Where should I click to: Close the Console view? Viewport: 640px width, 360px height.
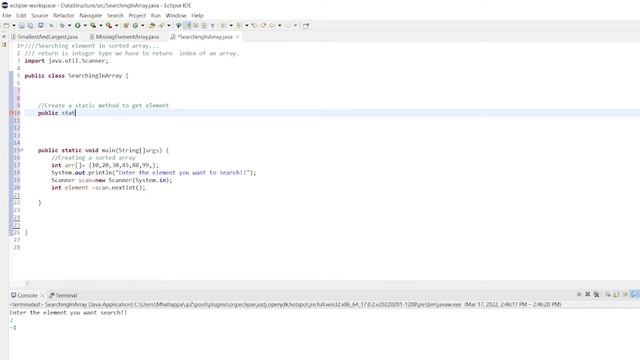tap(42, 295)
